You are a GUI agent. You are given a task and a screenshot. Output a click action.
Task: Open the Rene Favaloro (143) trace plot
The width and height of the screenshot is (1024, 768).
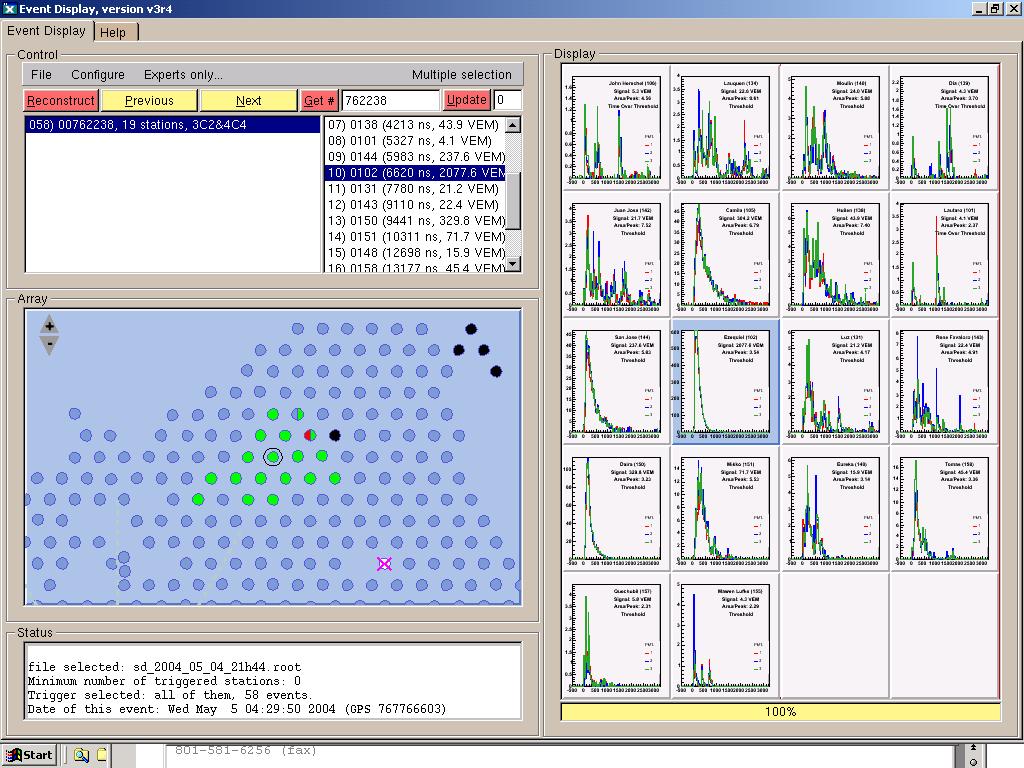click(944, 381)
